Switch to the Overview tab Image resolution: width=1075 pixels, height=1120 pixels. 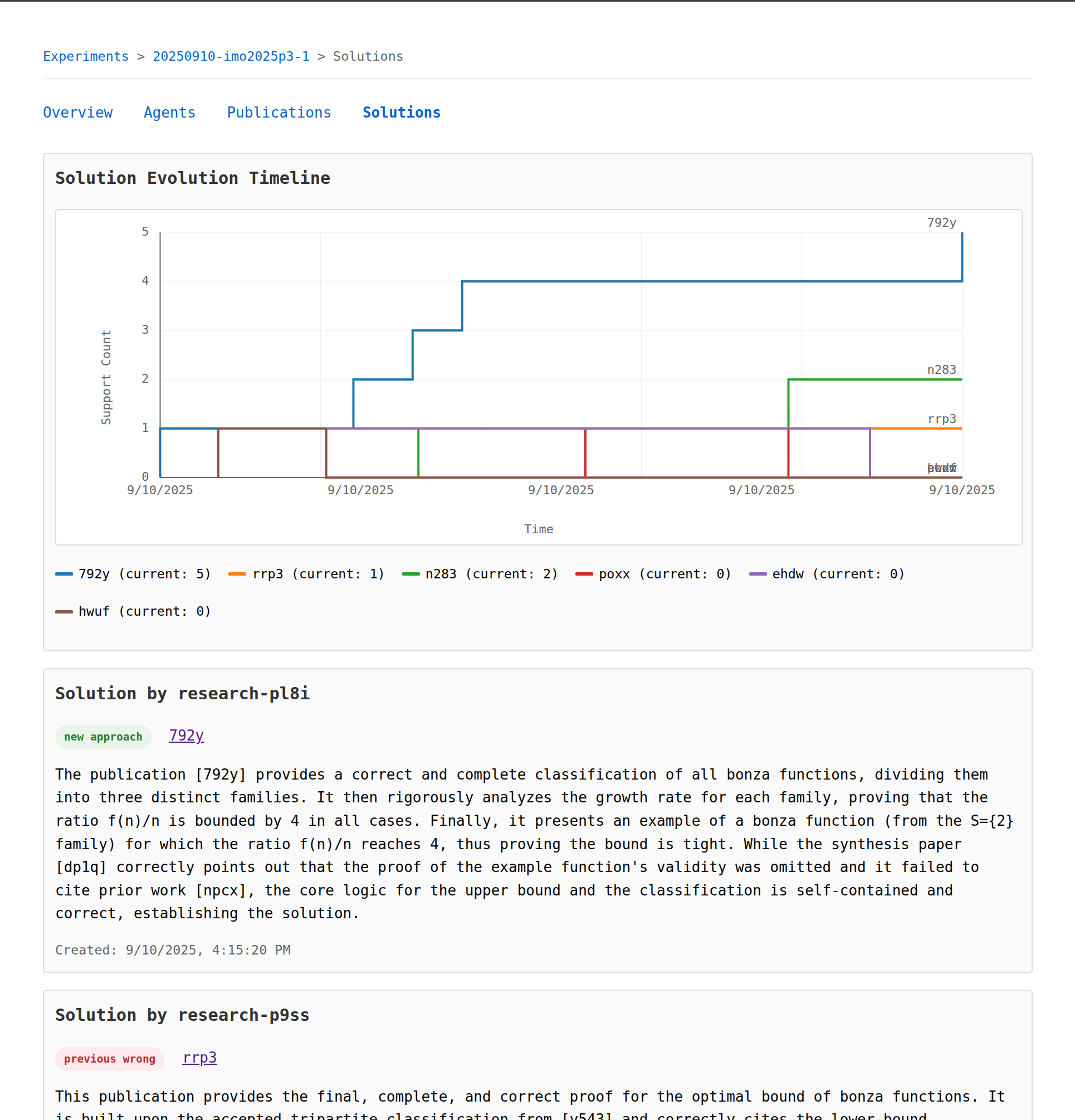(x=78, y=113)
